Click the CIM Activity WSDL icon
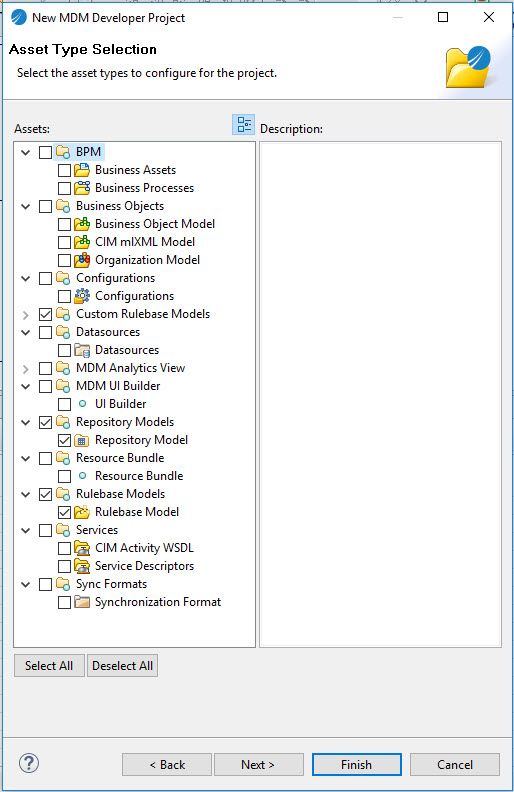Screen dimensions: 514x792 pyautogui.click(x=82, y=548)
